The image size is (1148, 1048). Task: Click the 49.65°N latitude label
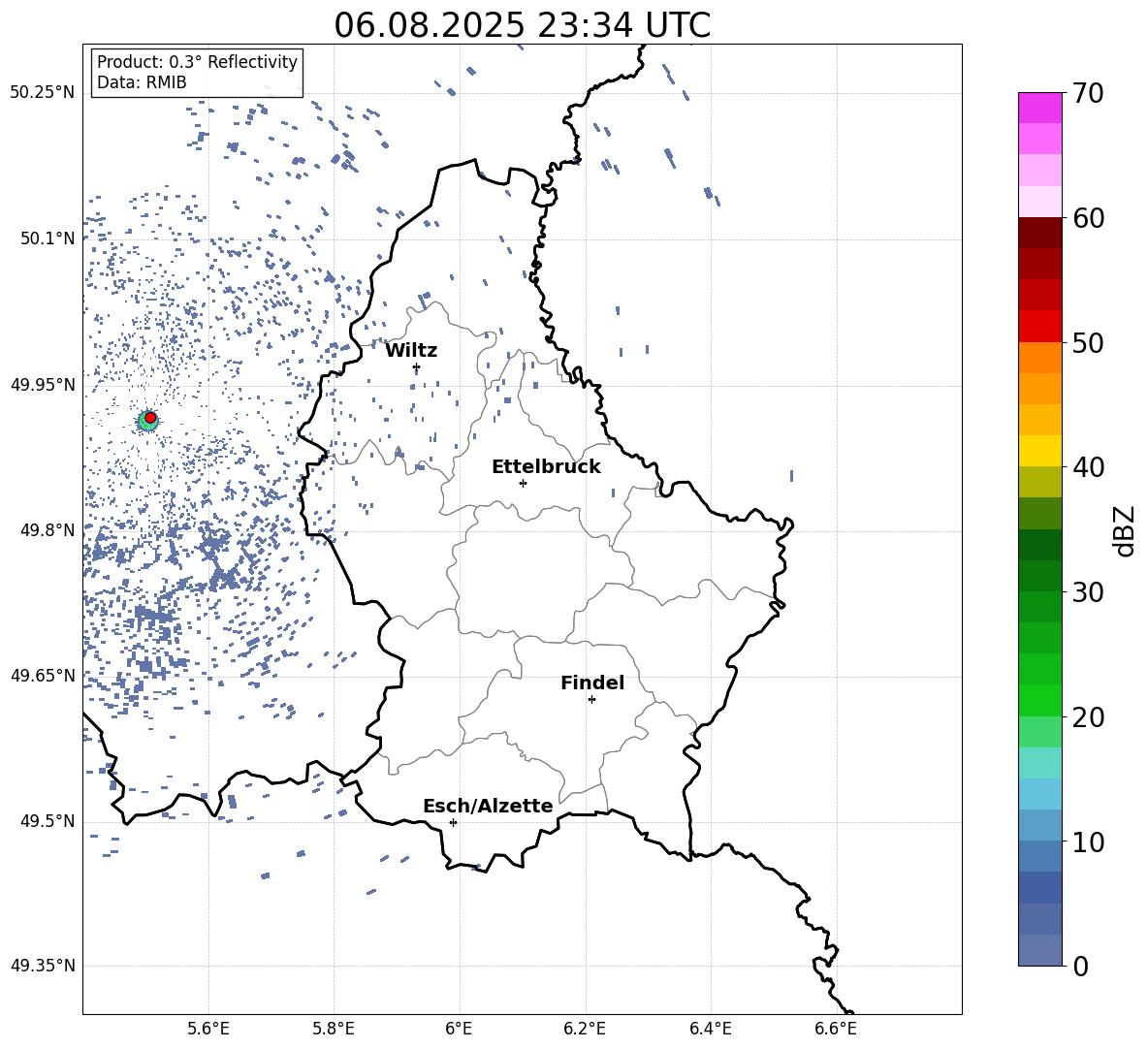click(43, 675)
